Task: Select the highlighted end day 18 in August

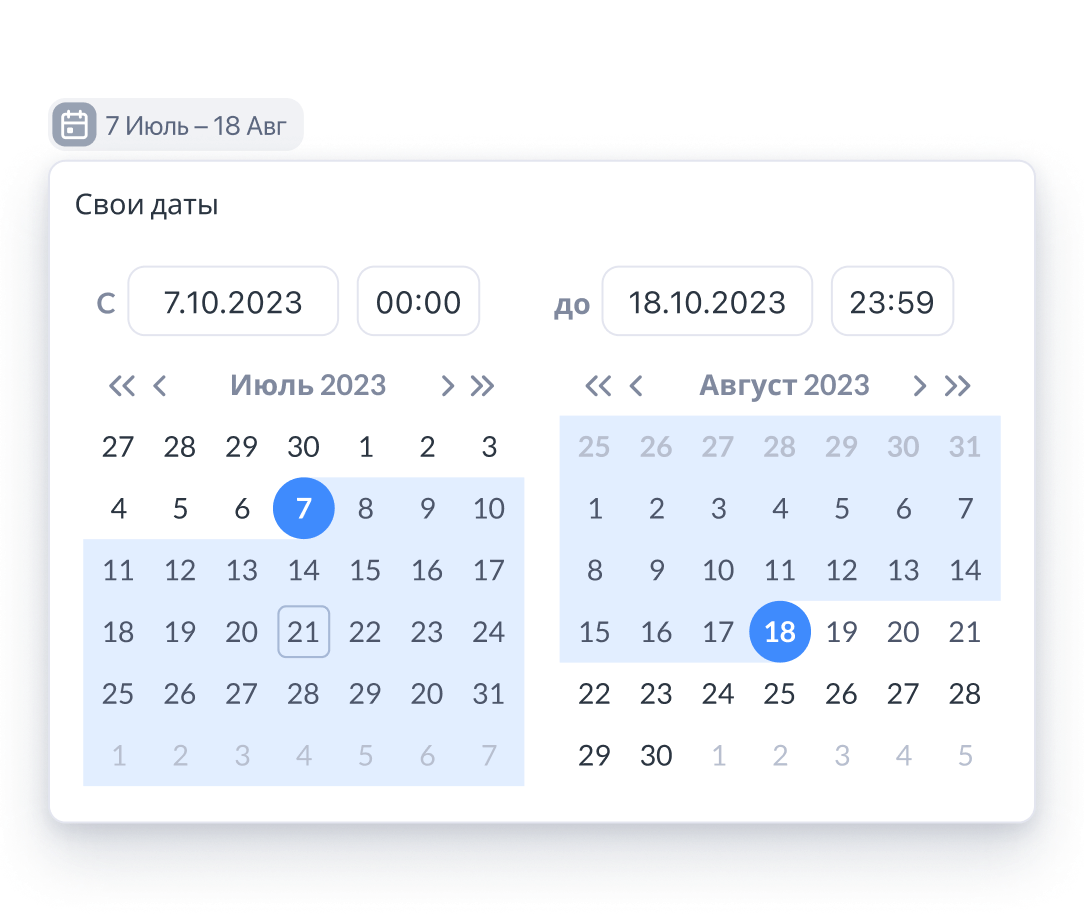Action: (780, 632)
